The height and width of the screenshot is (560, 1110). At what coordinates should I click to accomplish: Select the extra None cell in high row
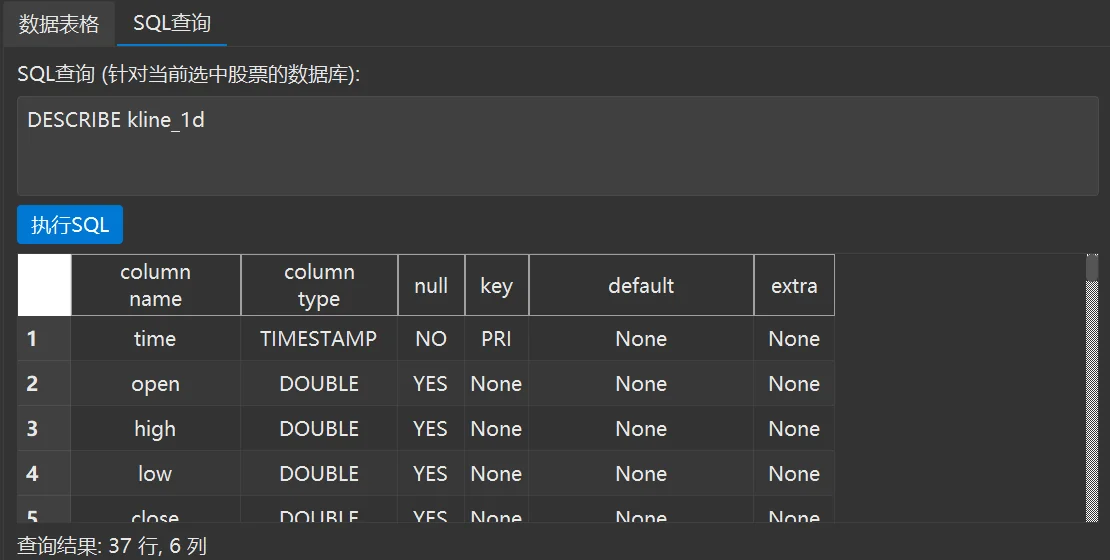(x=794, y=428)
